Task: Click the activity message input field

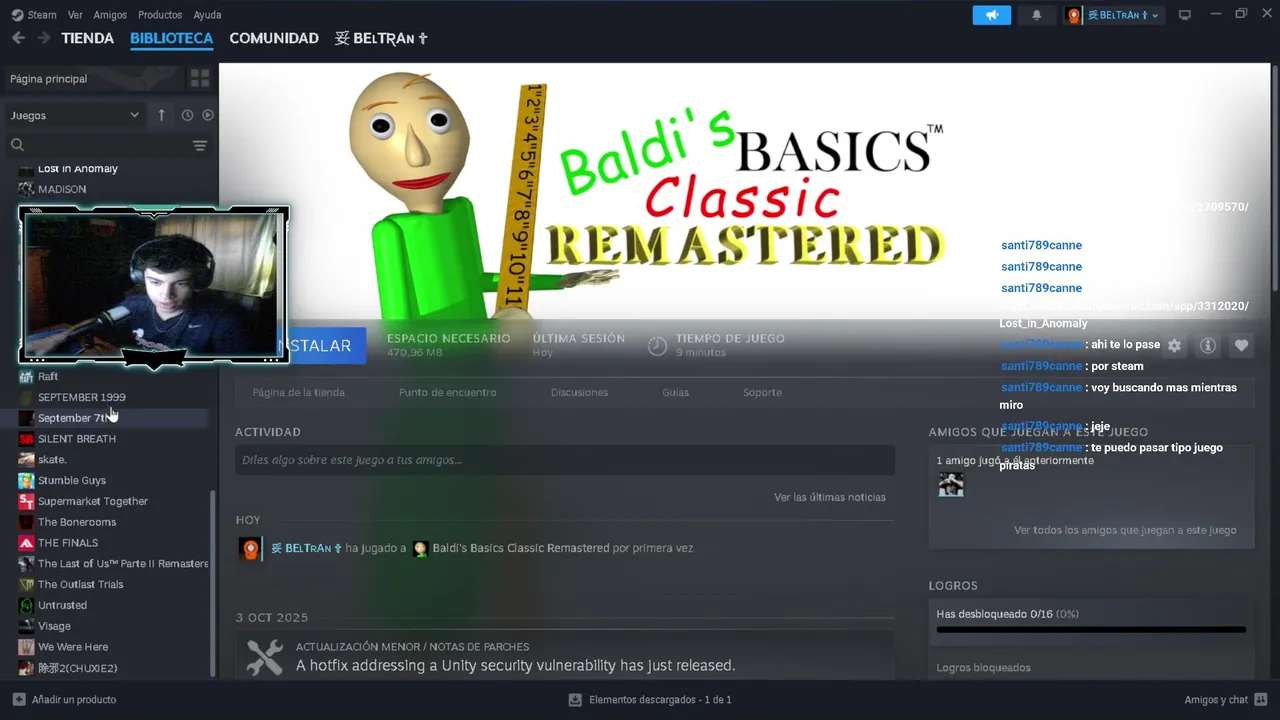Action: [565, 460]
